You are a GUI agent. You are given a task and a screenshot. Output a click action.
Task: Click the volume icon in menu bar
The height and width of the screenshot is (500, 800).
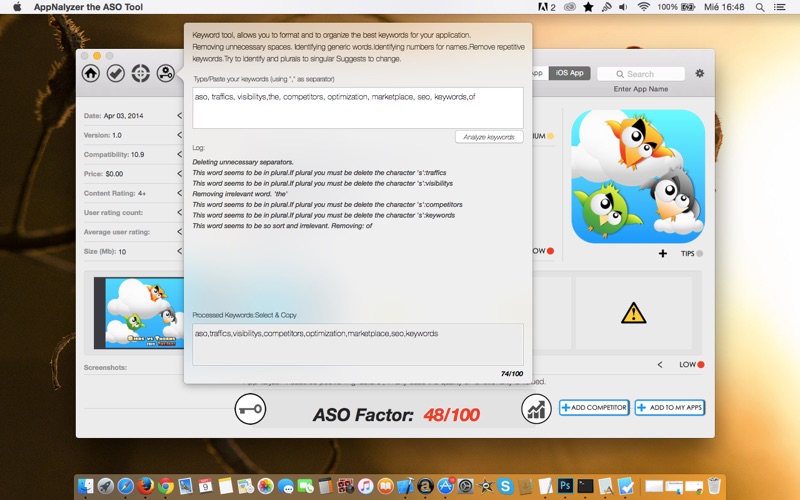(x=623, y=7)
